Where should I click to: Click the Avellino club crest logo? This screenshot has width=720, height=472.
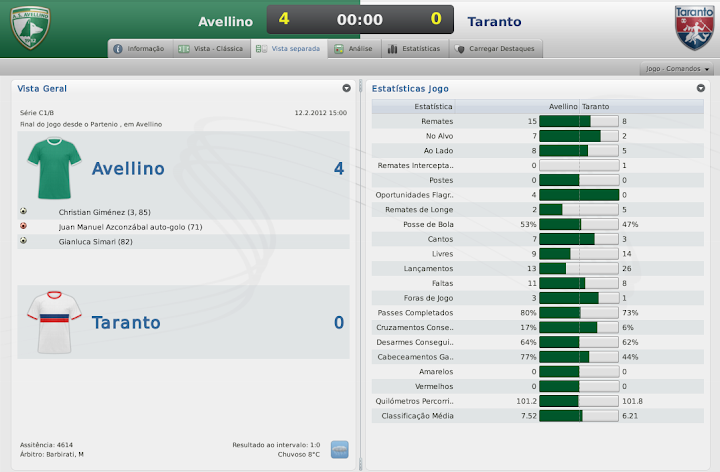[30, 27]
